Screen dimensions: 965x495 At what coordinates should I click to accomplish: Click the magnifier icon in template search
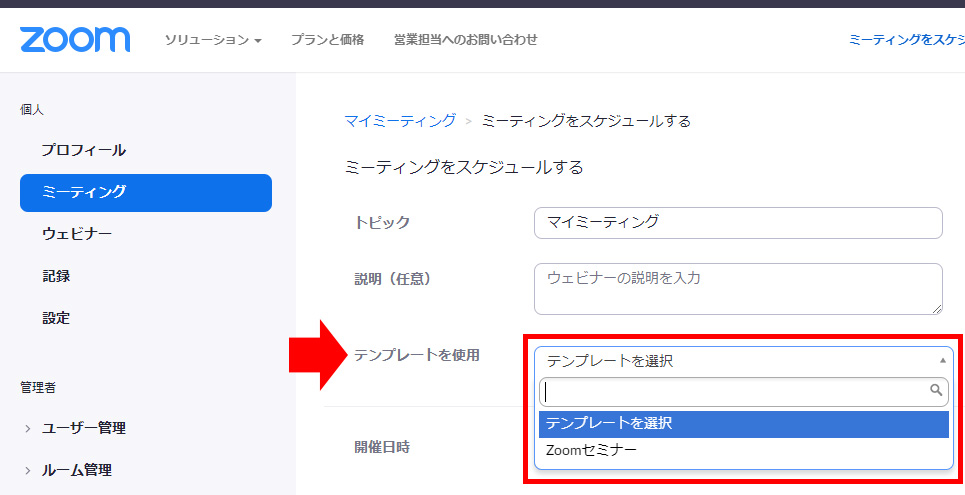(x=936, y=391)
